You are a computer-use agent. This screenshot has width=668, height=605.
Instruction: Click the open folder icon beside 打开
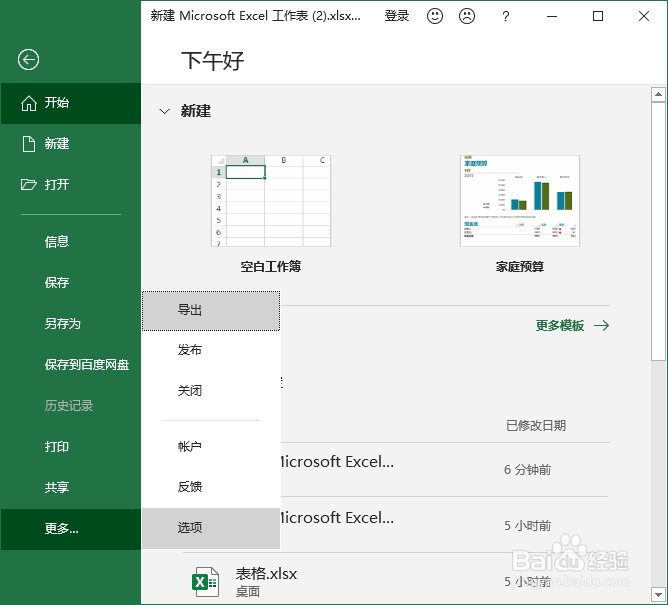[29, 184]
